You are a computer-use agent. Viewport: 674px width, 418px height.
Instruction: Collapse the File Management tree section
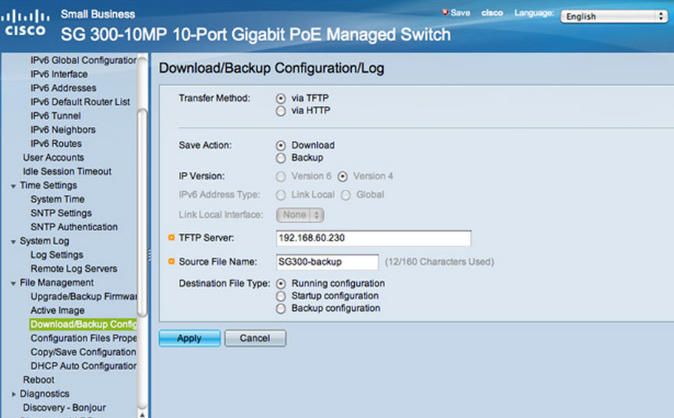tap(13, 283)
